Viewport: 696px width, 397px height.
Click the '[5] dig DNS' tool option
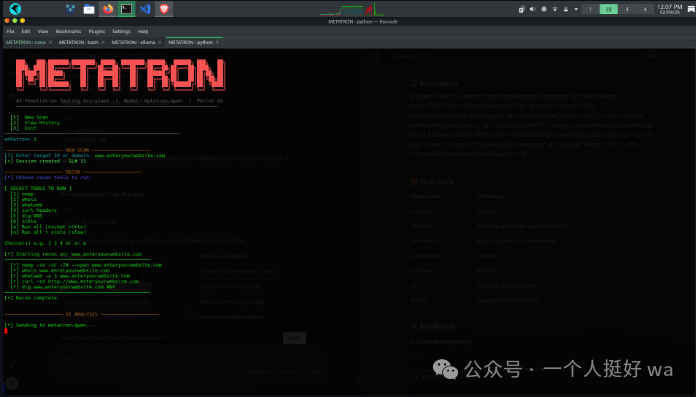click(x=27, y=216)
